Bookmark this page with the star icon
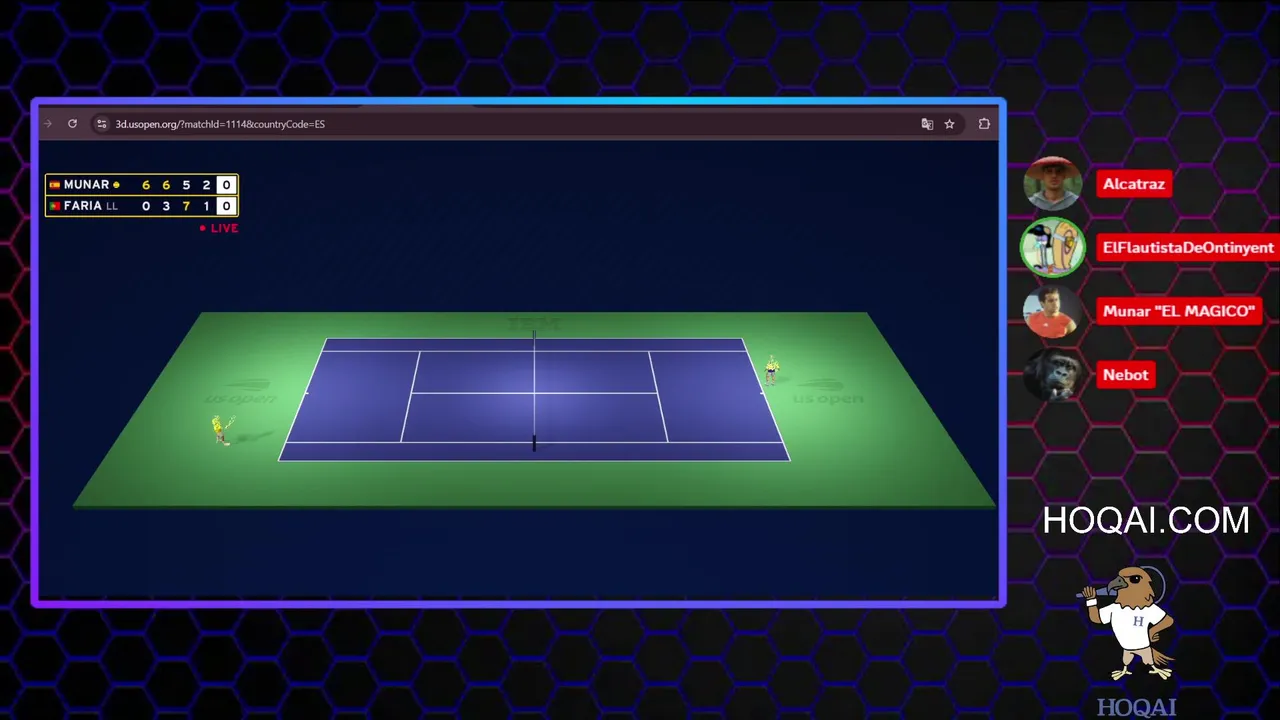The height and width of the screenshot is (720, 1280). 949,124
